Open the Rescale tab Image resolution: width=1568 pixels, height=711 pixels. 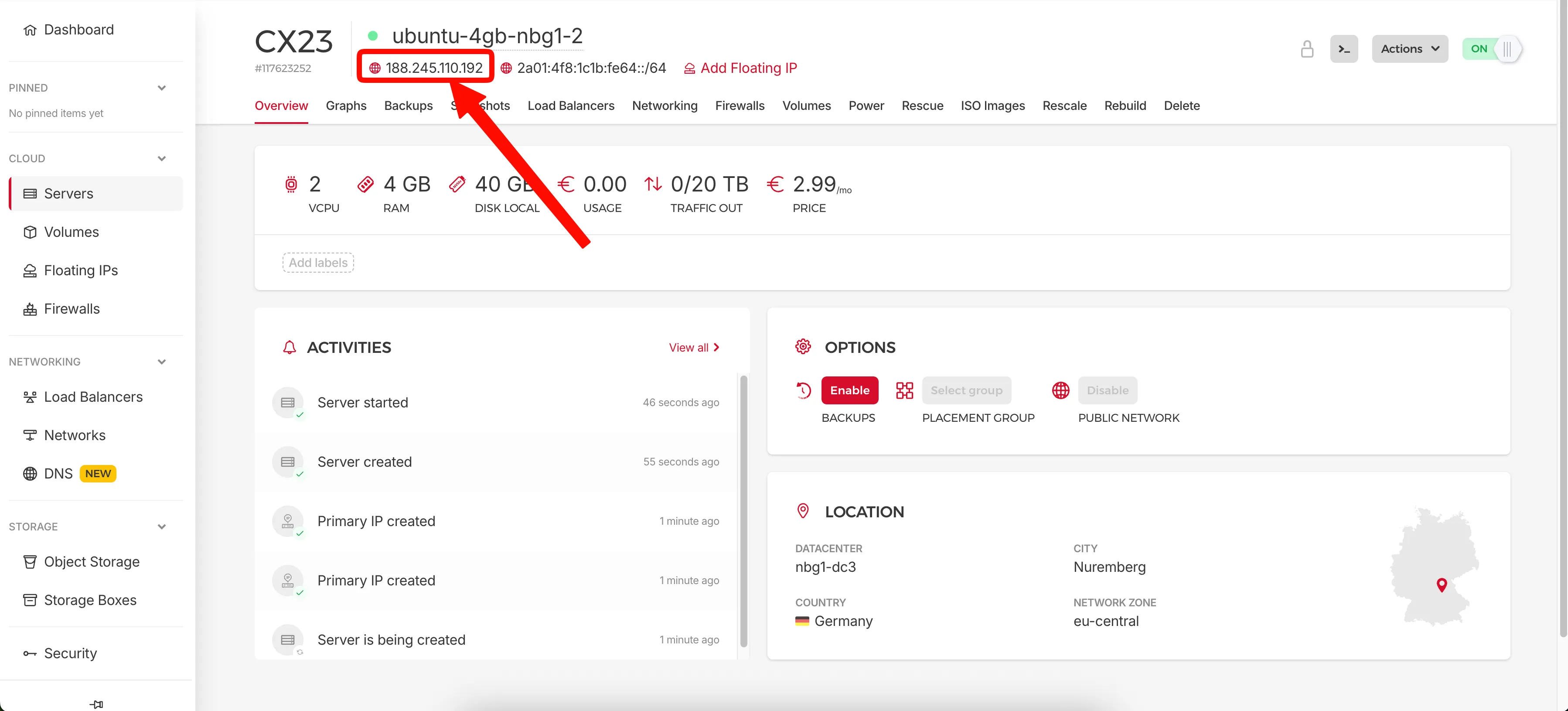(x=1065, y=105)
